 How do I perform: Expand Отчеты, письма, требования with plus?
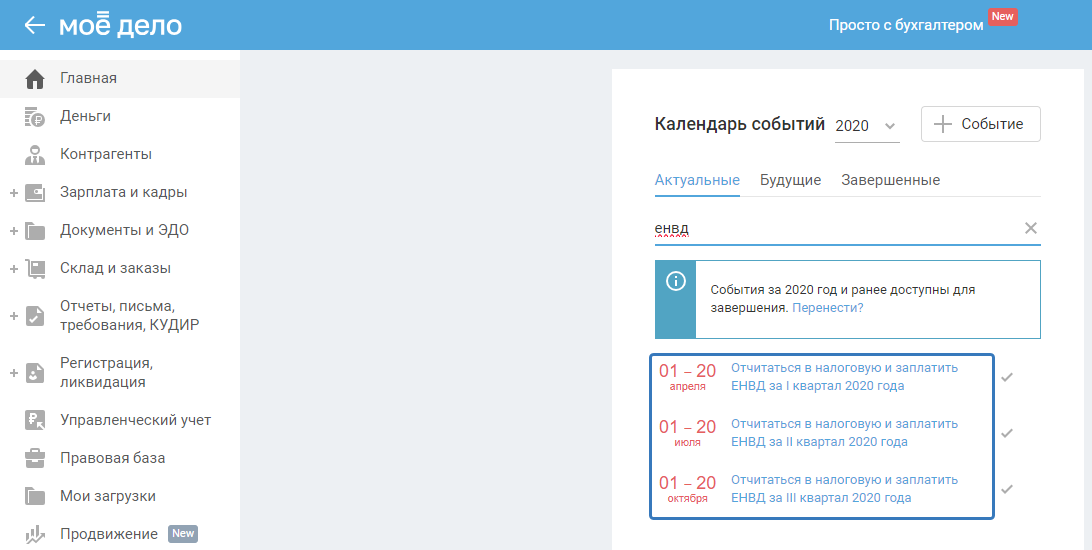[x=13, y=316]
